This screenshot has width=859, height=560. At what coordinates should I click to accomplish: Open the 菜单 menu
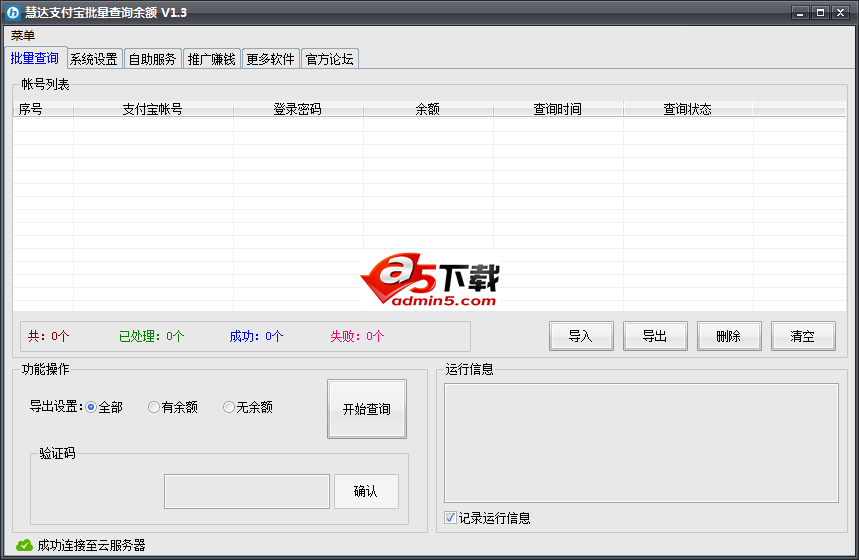tap(23, 36)
